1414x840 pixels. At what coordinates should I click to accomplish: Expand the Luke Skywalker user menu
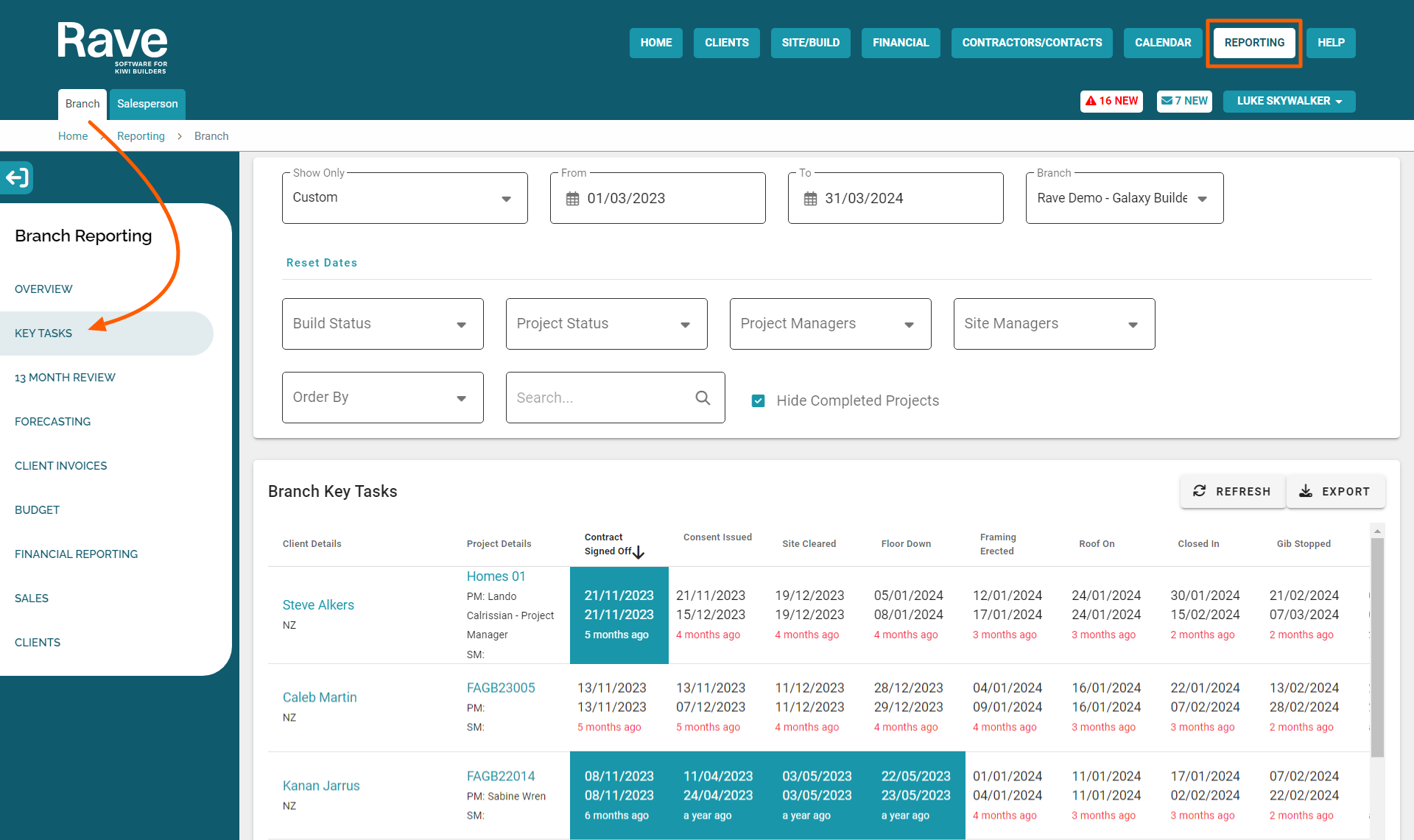pyautogui.click(x=1289, y=101)
